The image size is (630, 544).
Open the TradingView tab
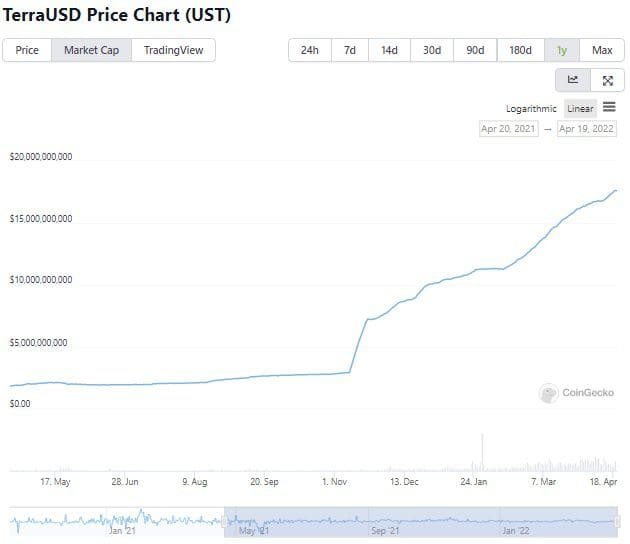click(173, 50)
